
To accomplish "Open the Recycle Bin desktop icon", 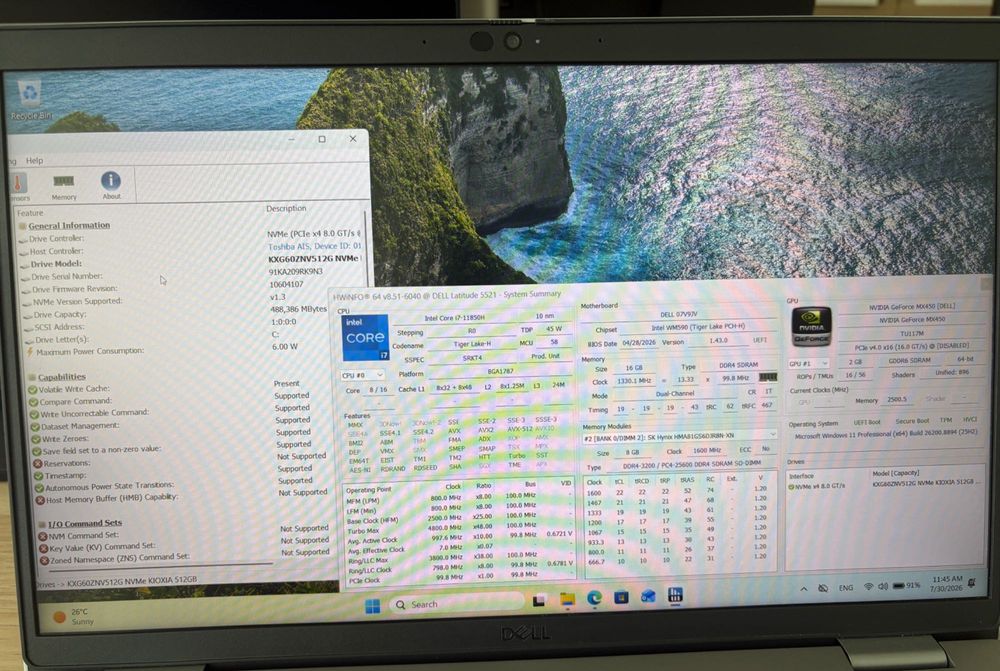I will click(30, 100).
